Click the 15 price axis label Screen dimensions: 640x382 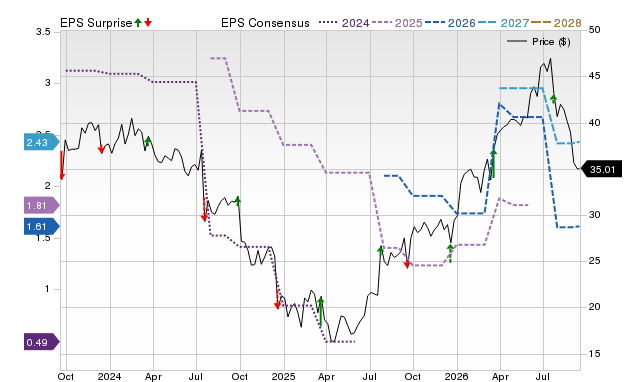(x=595, y=353)
